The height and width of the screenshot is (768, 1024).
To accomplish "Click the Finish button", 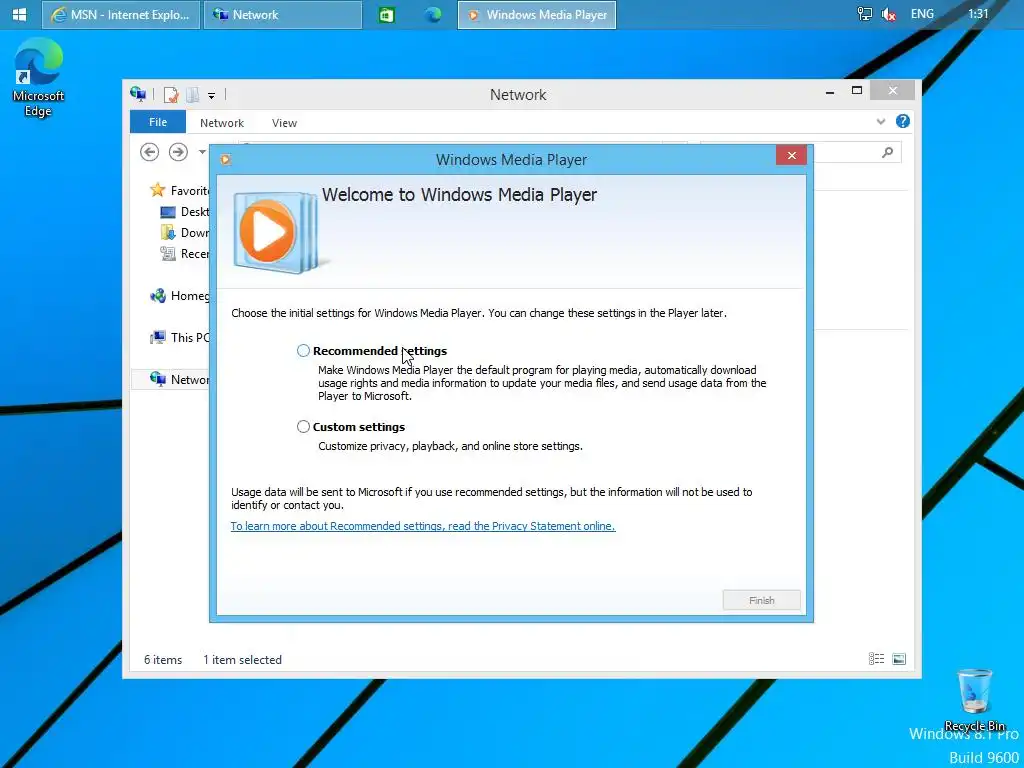I will (761, 600).
